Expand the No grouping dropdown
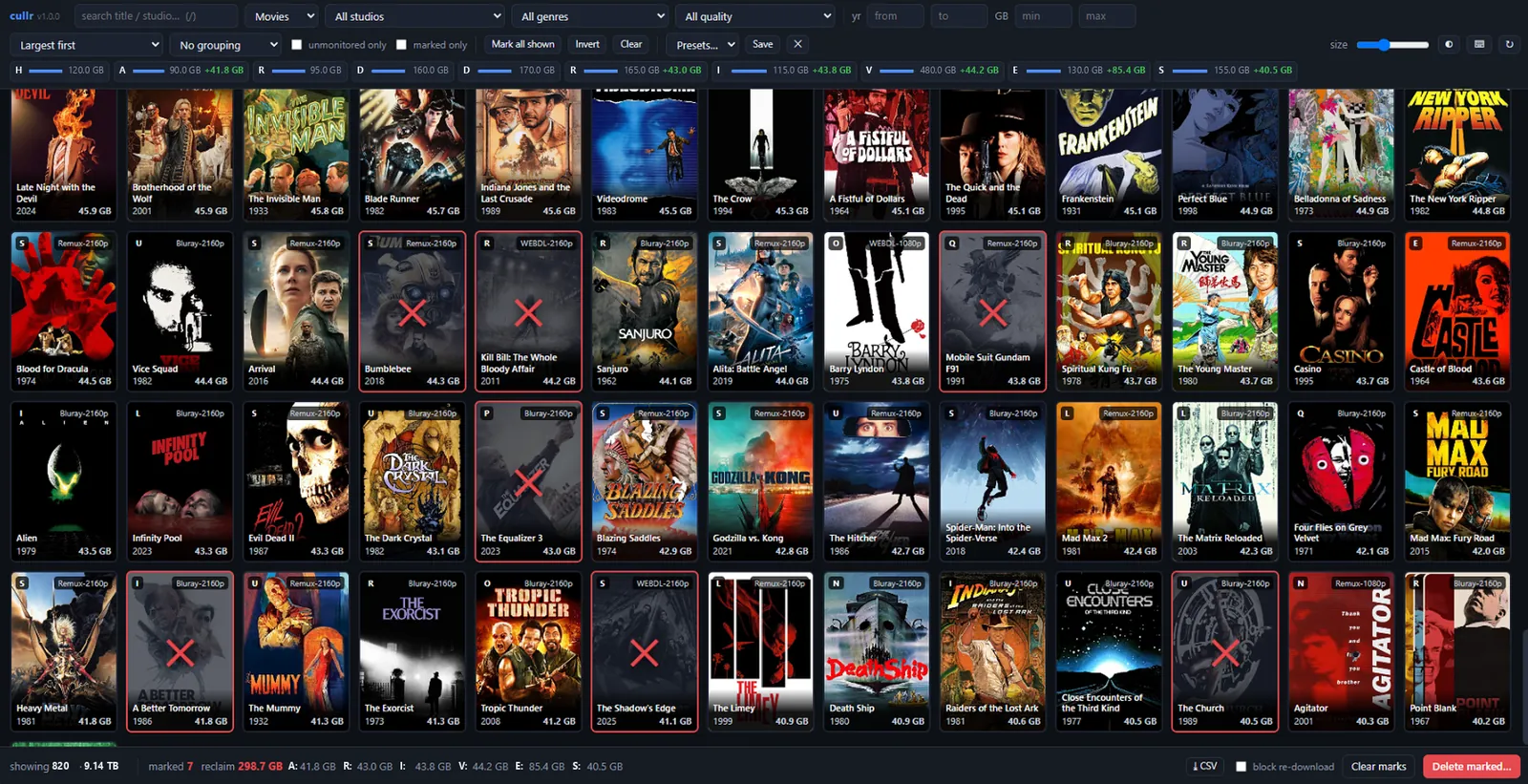Screen dimensions: 1528x784 tap(226, 45)
